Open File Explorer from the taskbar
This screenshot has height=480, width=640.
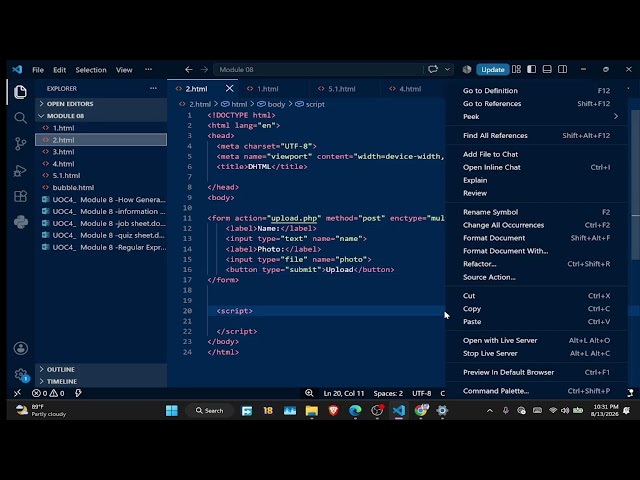311,410
